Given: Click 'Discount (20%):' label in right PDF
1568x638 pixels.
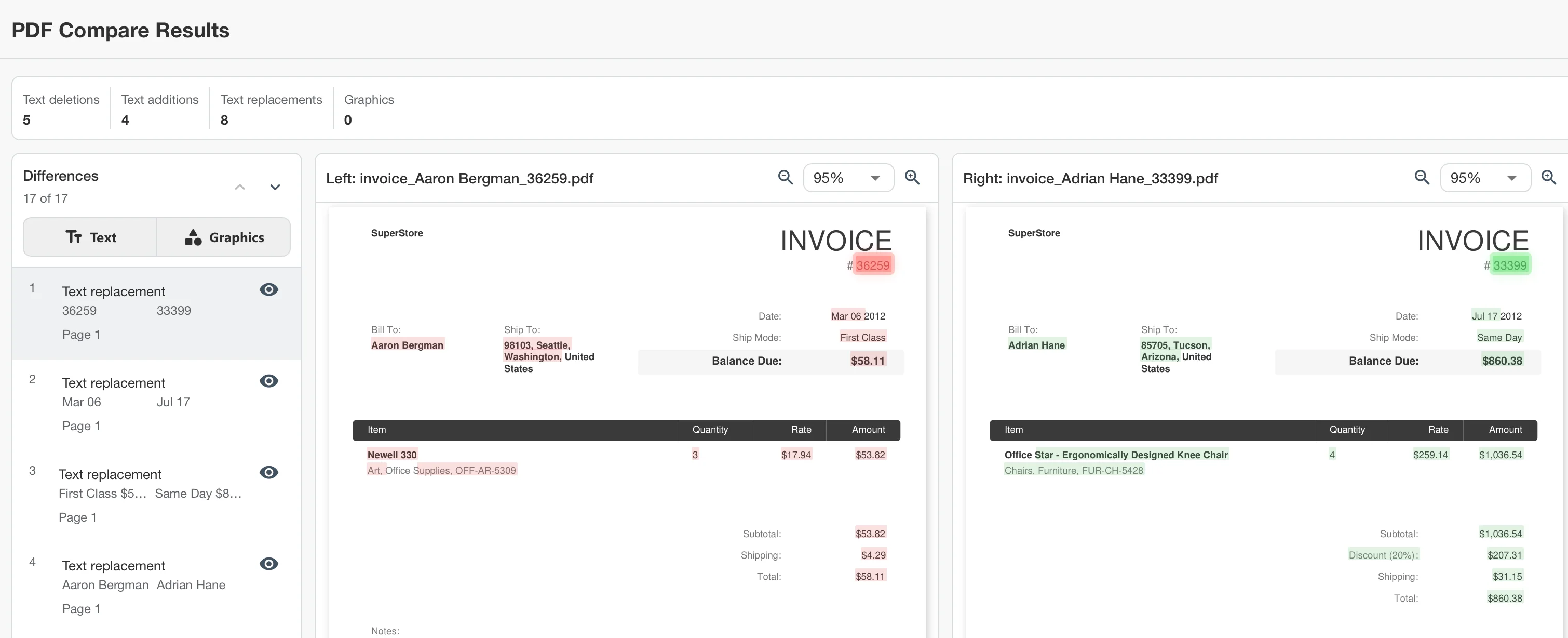Looking at the screenshot, I should point(1383,555).
